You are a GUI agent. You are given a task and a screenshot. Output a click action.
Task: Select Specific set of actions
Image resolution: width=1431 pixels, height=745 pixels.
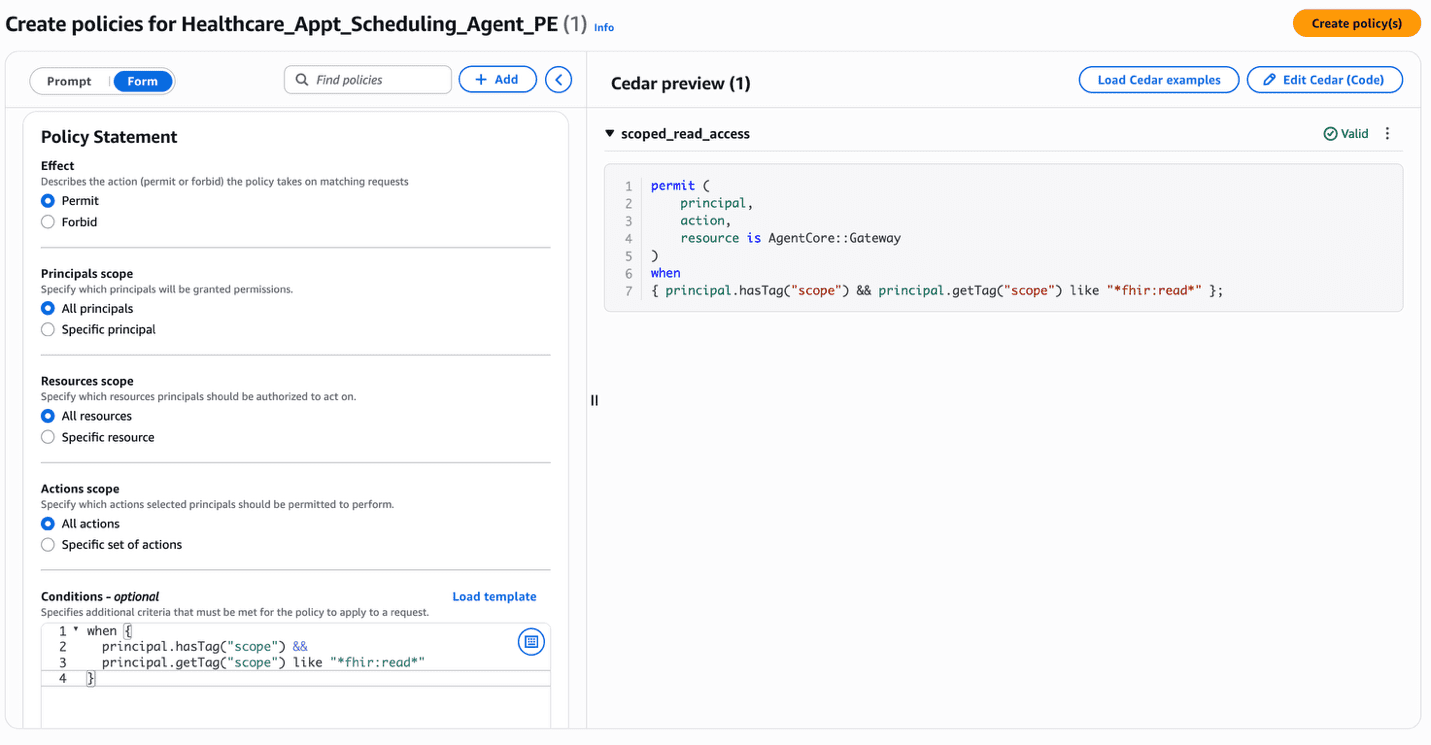tap(47, 544)
